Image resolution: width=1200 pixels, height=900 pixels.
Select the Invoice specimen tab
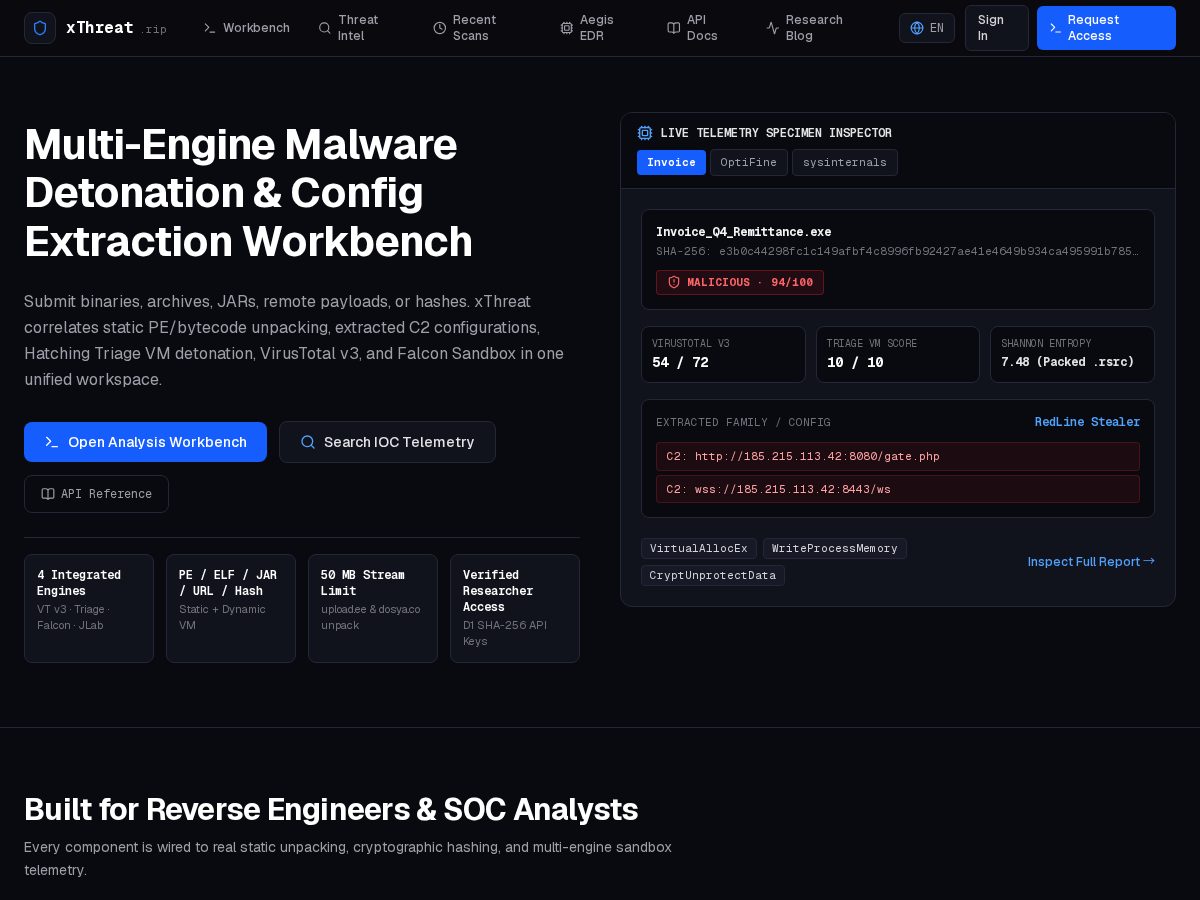(x=671, y=162)
